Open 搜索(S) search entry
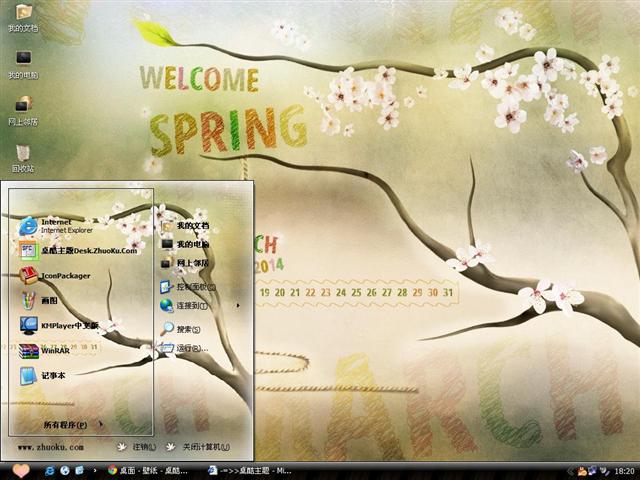The image size is (640, 480). coord(181,329)
